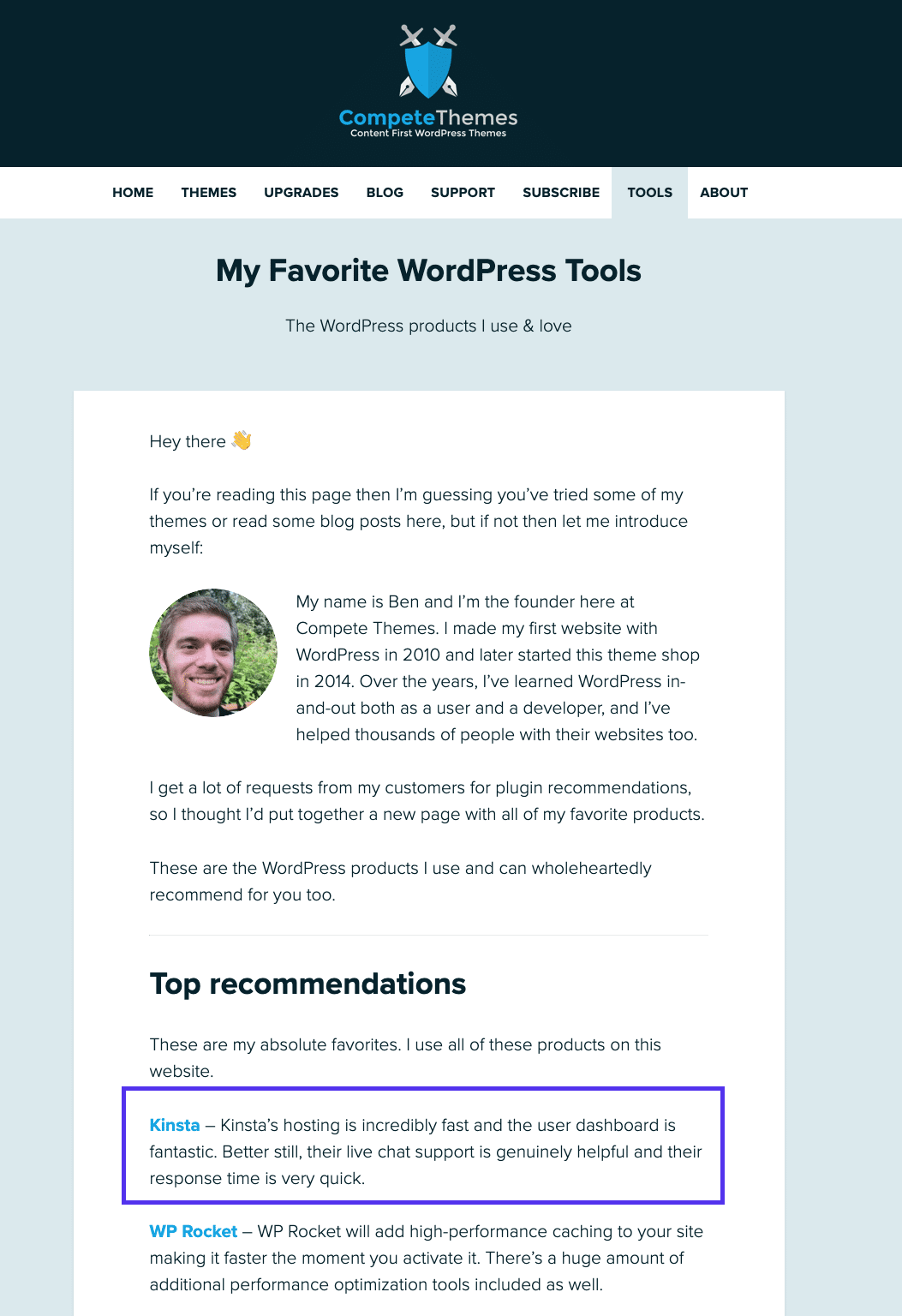Open the HOME navigation menu item
Image resolution: width=902 pixels, height=1316 pixels.
[132, 193]
